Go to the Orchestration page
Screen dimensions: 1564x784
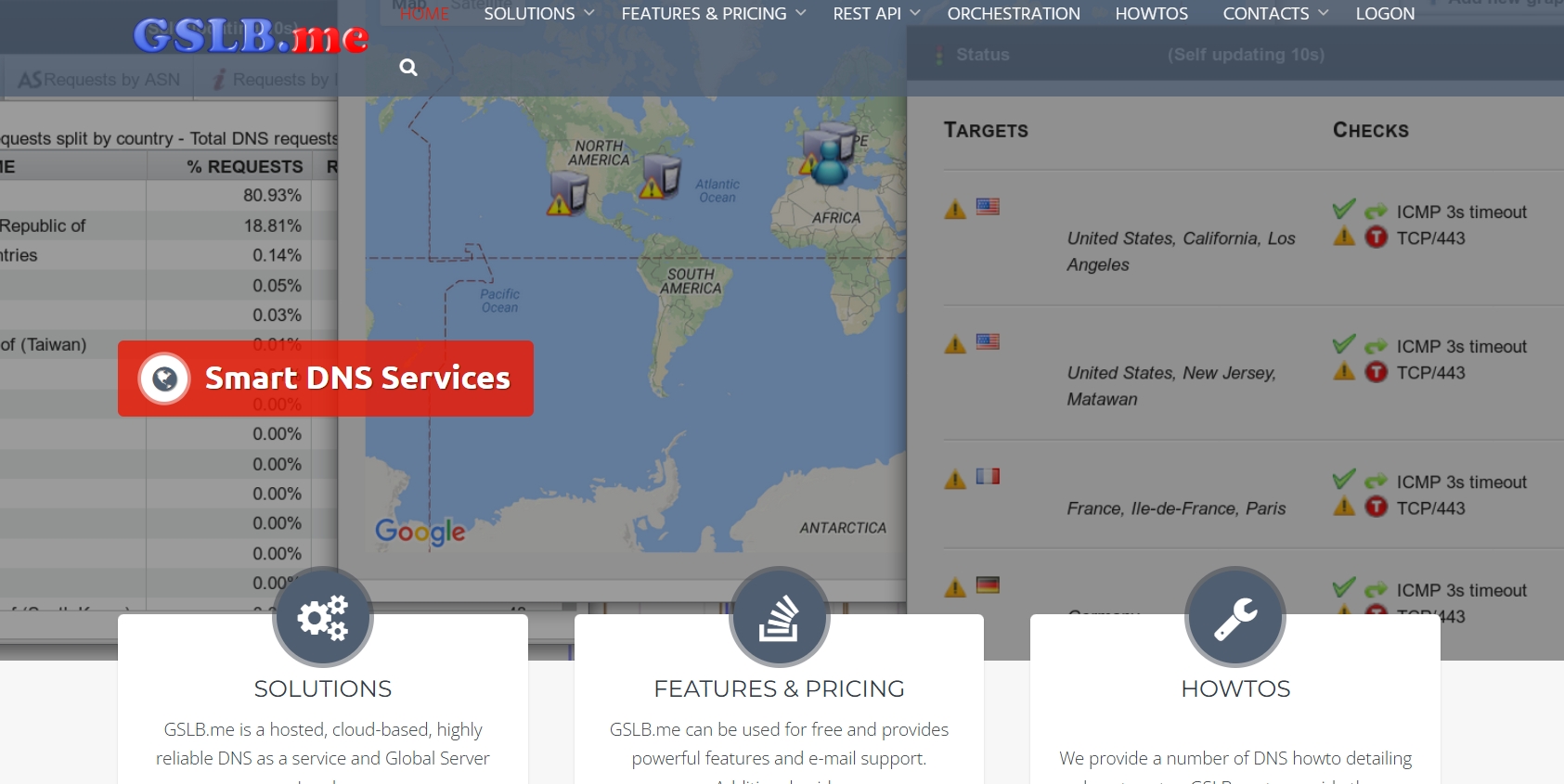(x=1014, y=14)
